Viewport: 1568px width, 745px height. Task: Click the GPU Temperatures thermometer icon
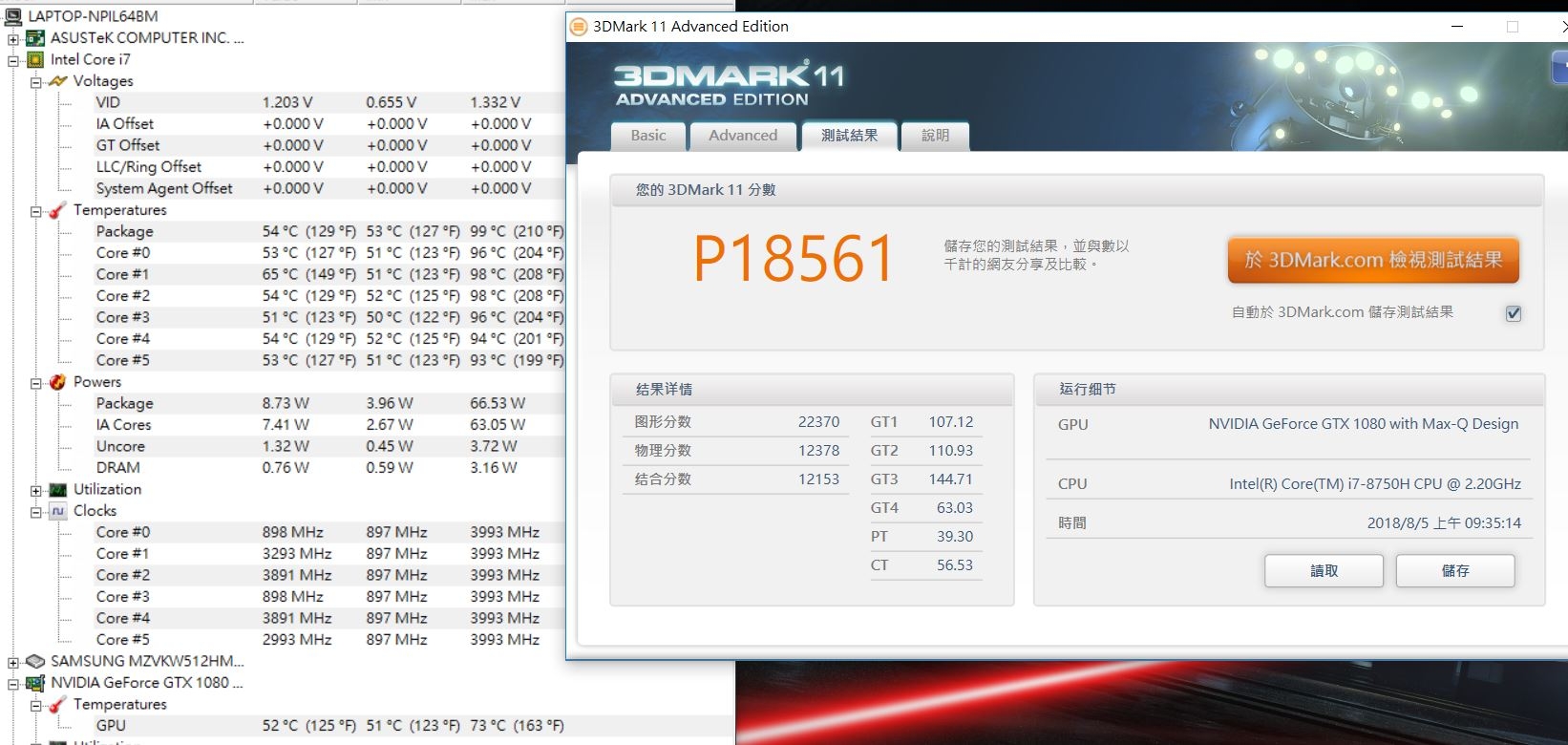click(x=58, y=704)
